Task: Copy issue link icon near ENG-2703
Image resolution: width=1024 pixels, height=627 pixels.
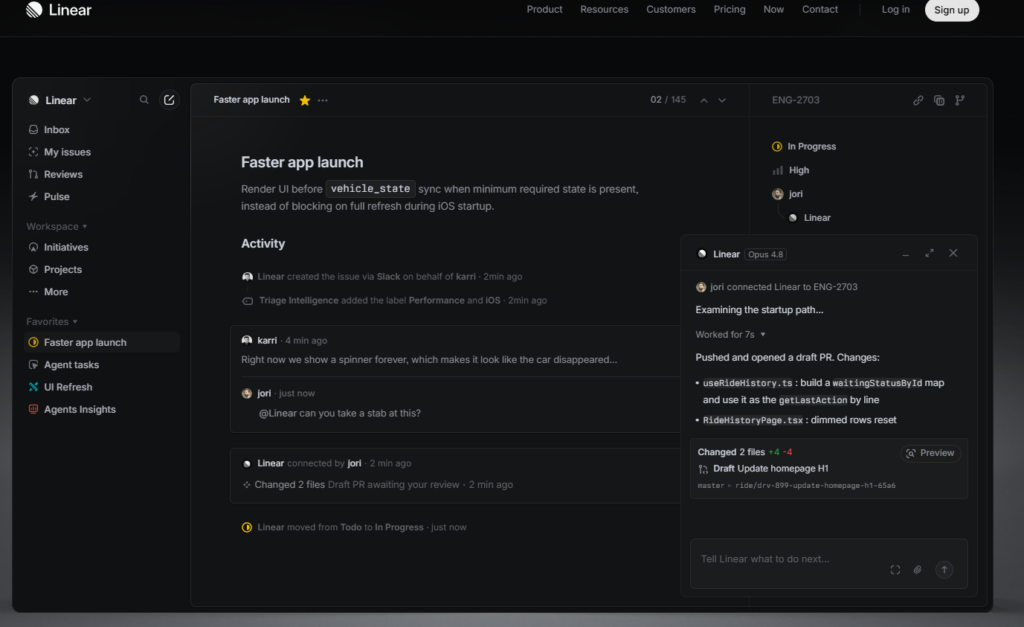Action: pos(918,101)
